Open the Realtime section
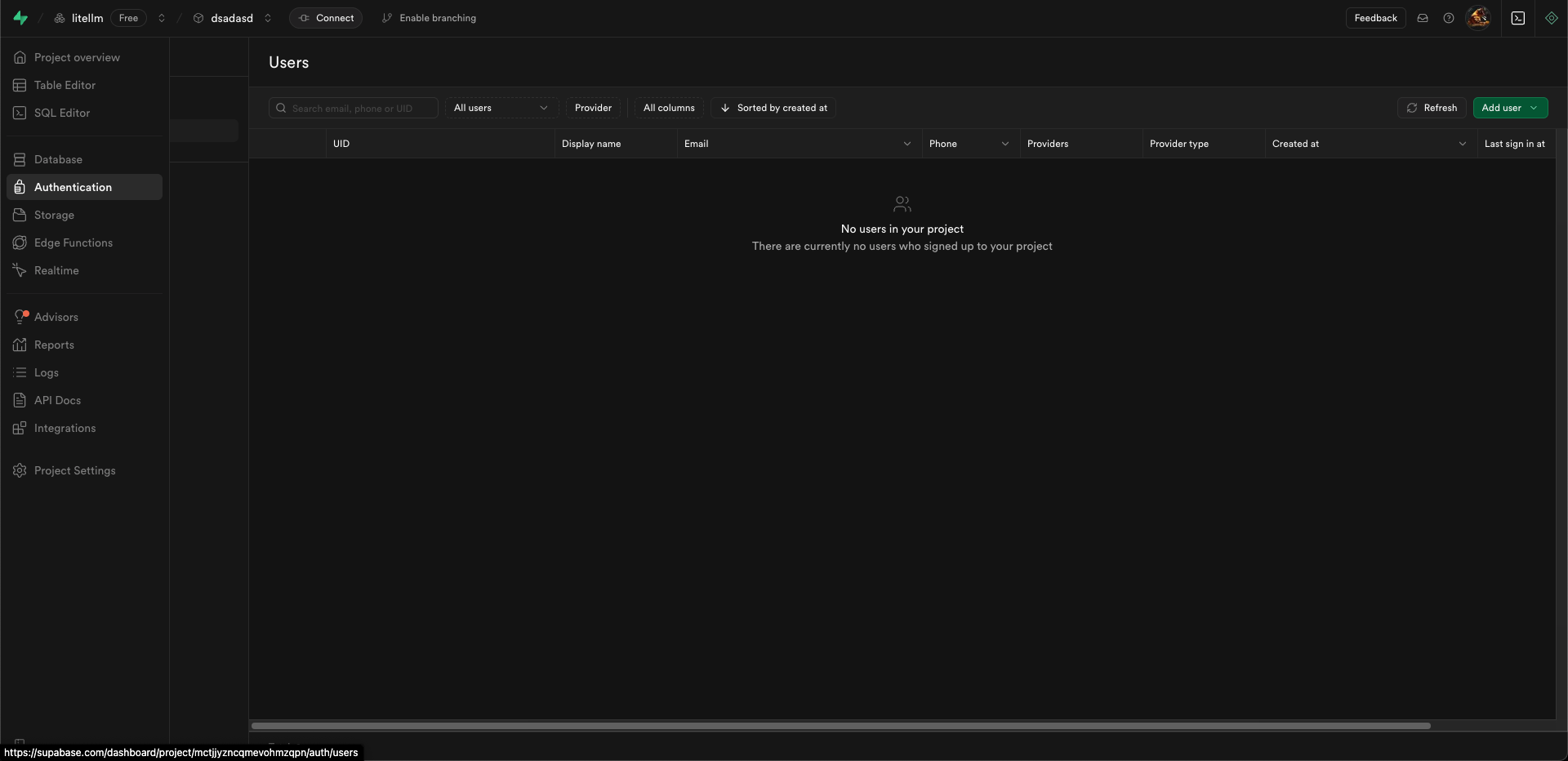This screenshot has width=1568, height=761. point(56,270)
